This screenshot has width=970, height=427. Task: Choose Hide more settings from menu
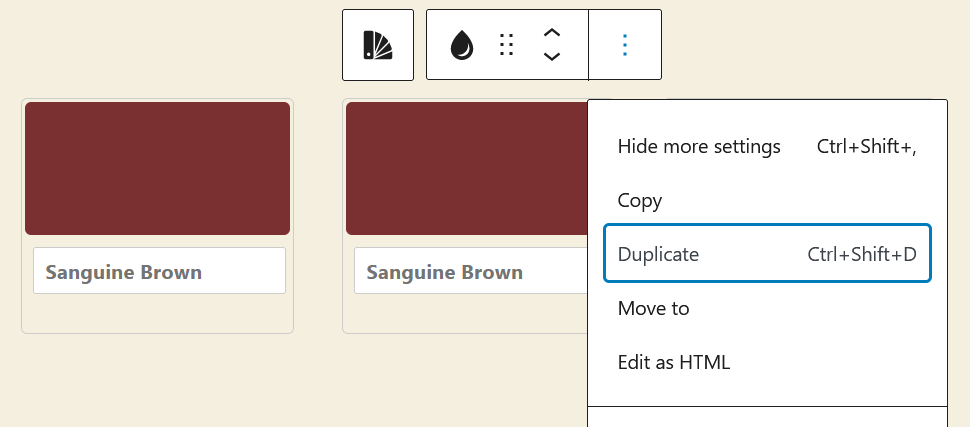699,147
